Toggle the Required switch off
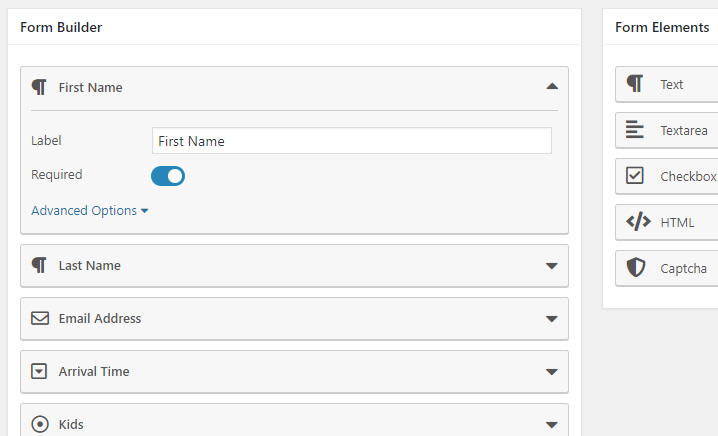 pyautogui.click(x=168, y=176)
